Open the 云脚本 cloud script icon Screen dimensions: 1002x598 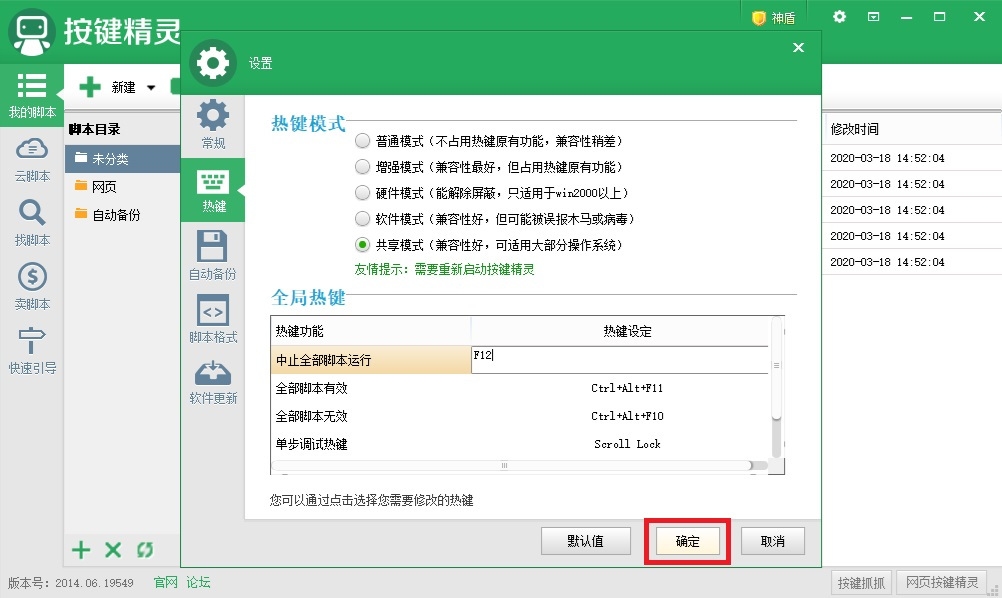(32, 150)
